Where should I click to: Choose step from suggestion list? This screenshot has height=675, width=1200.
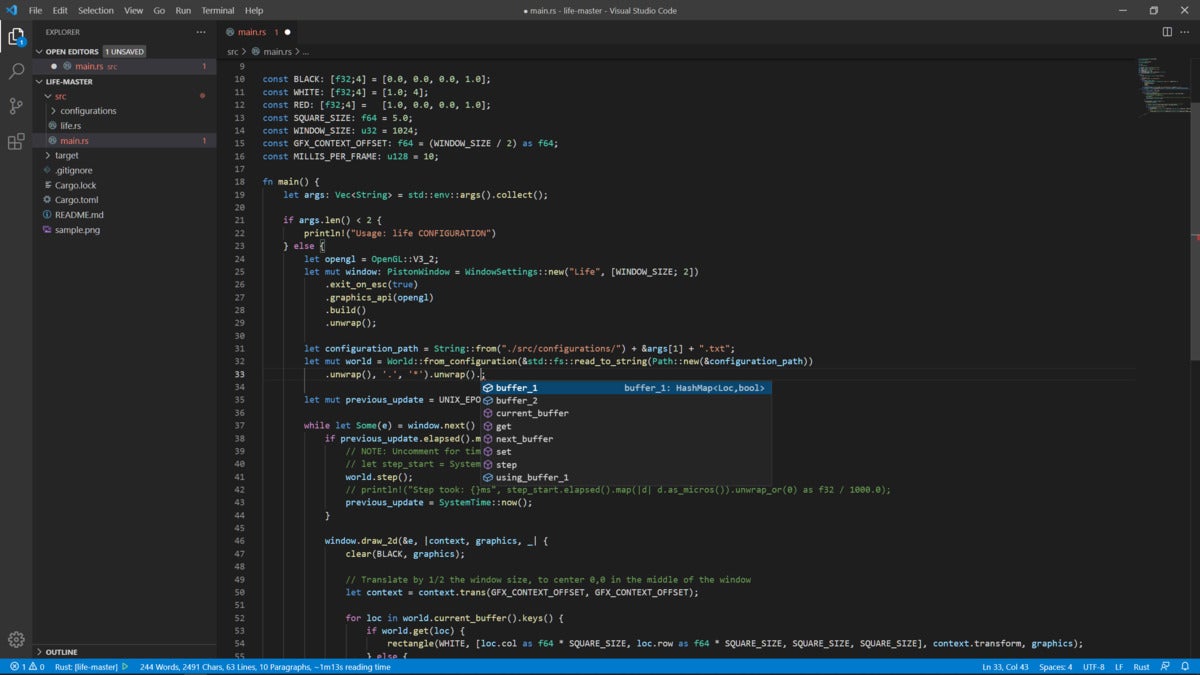[x=625, y=465]
